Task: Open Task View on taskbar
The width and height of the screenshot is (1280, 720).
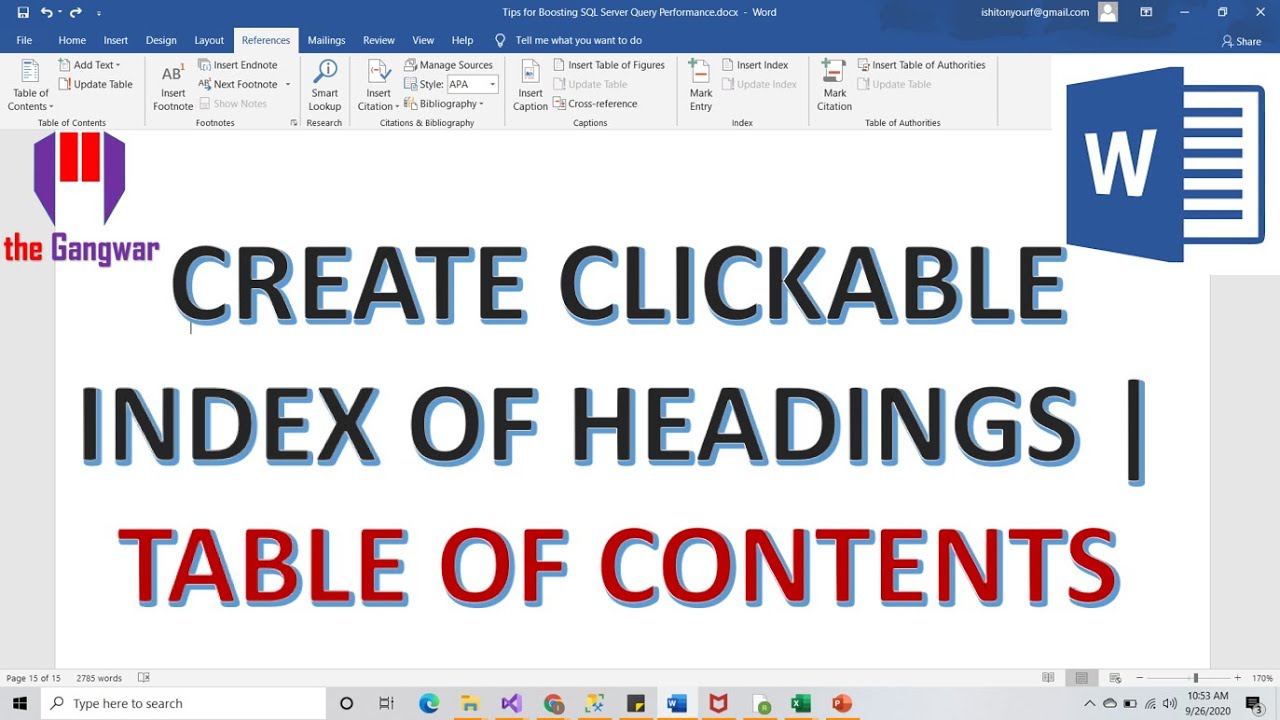Action: 387,704
